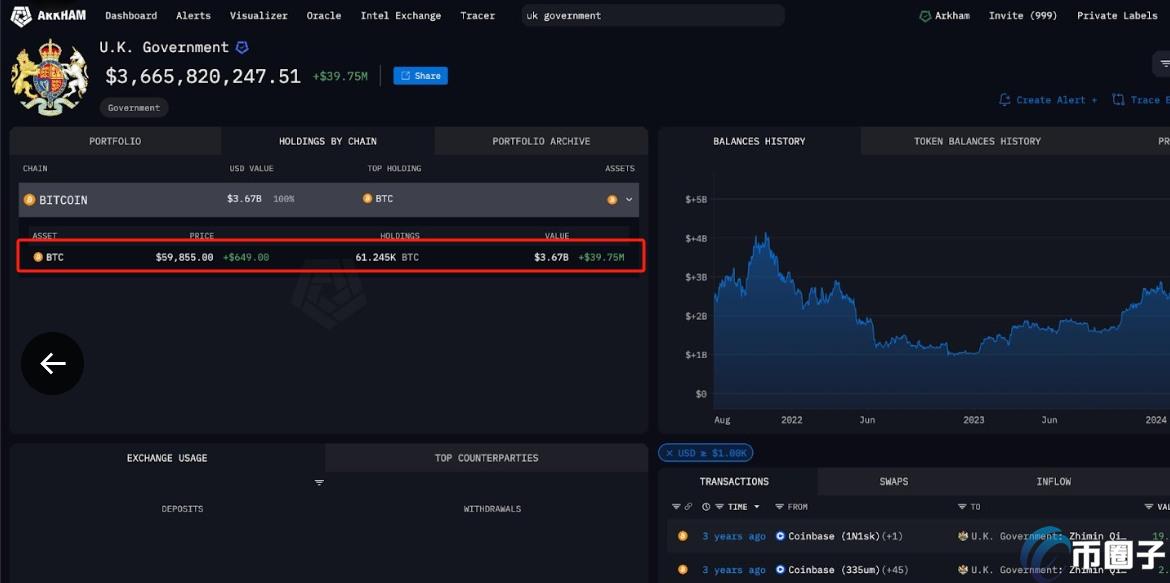Open the Visualizer menu item
The height and width of the screenshot is (583, 1170).
(x=258, y=16)
